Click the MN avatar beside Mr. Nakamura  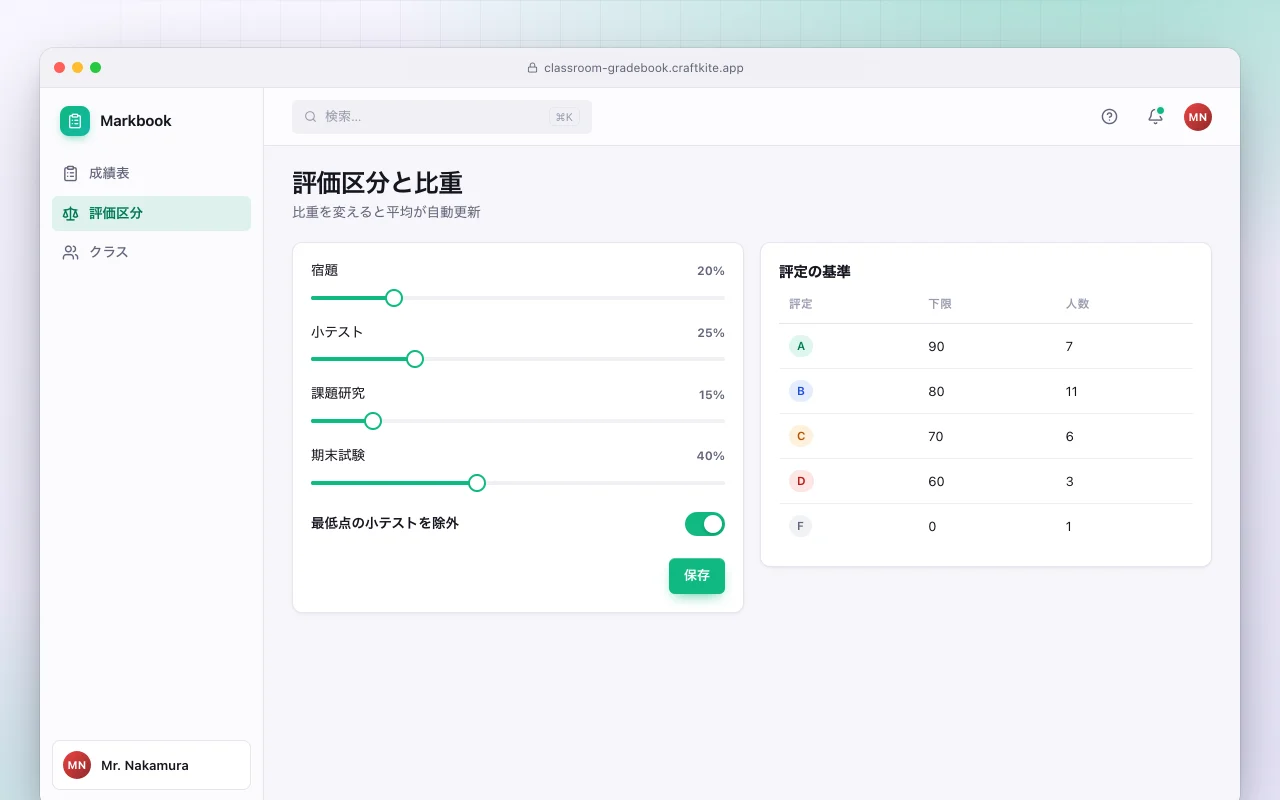(77, 765)
